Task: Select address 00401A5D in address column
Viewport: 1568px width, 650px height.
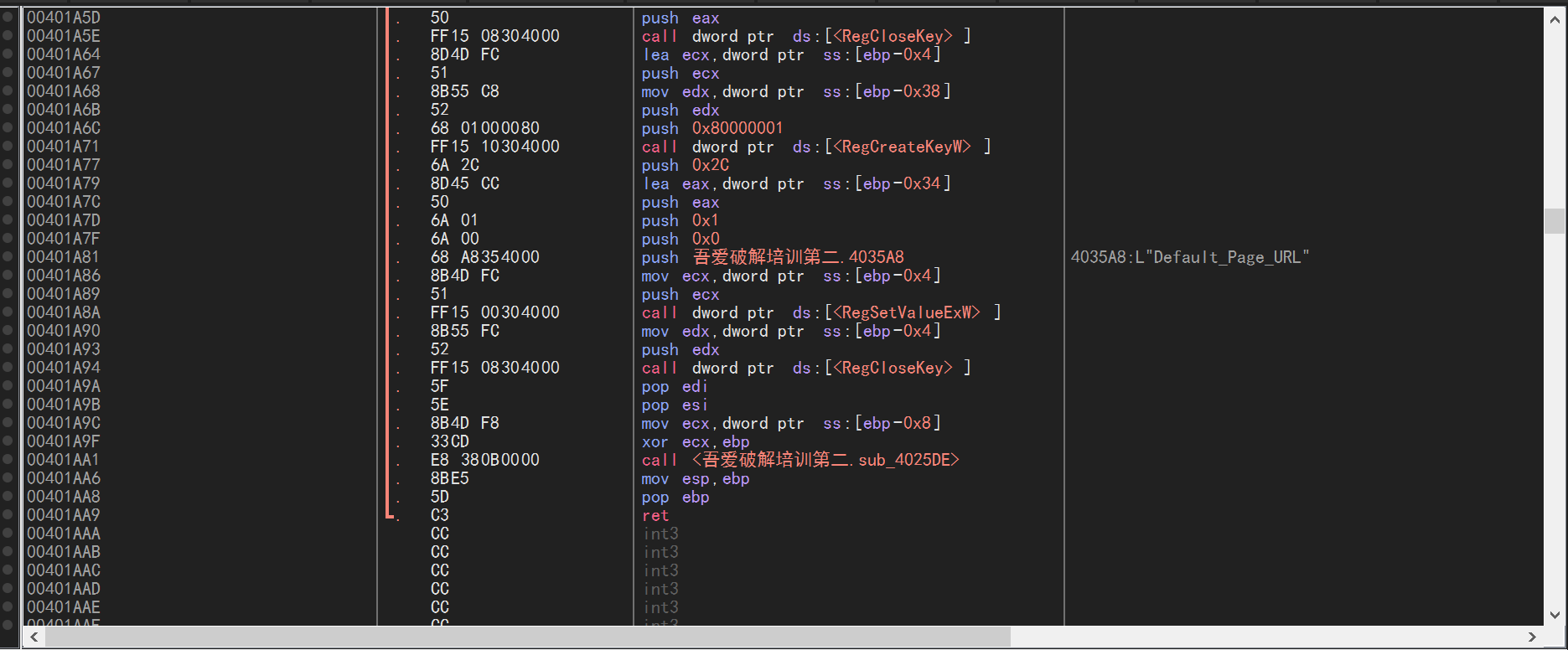Action: pos(64,18)
